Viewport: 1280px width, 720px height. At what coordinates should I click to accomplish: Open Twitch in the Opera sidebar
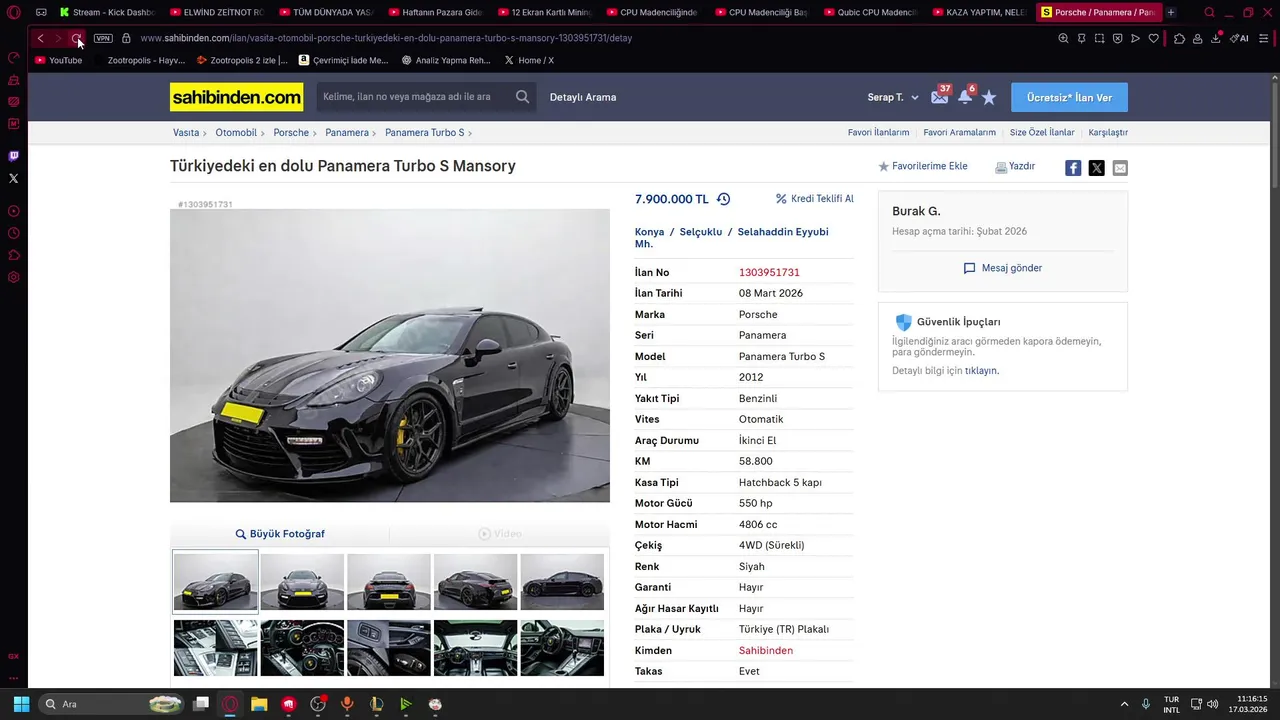(x=13, y=156)
